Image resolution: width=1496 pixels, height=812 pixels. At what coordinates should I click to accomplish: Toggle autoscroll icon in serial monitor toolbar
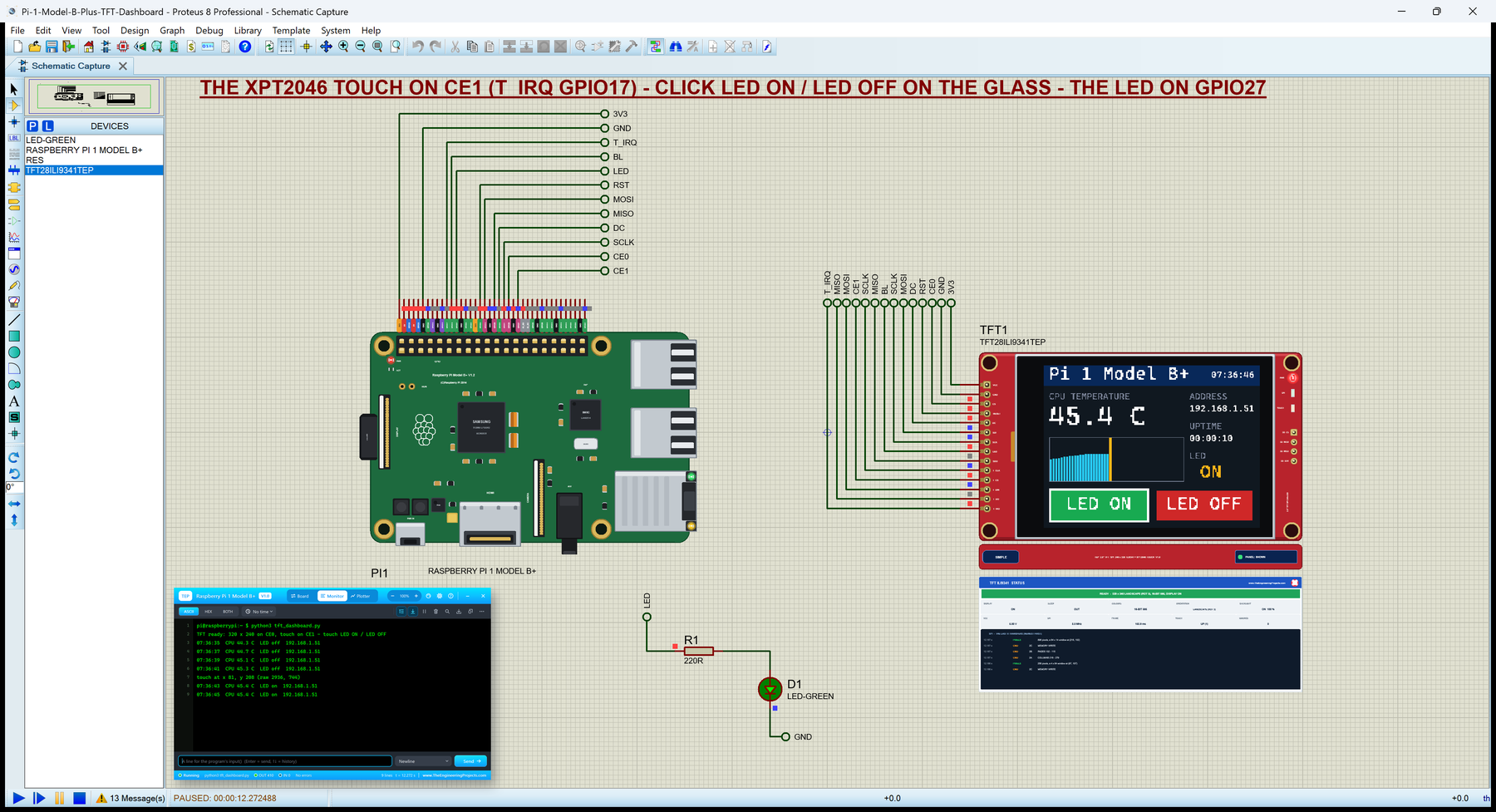(412, 611)
